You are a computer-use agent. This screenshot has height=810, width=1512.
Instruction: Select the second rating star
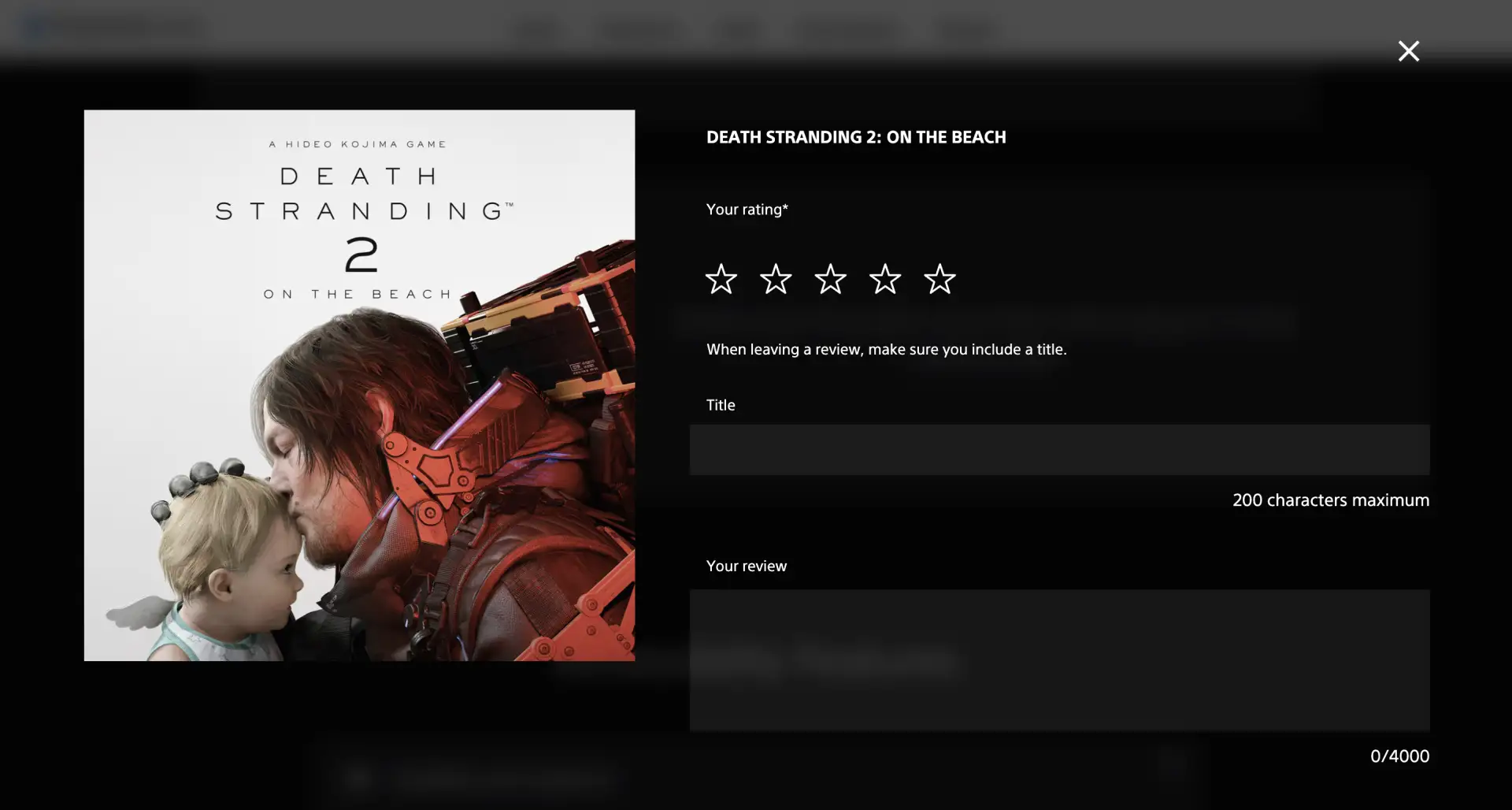point(776,279)
